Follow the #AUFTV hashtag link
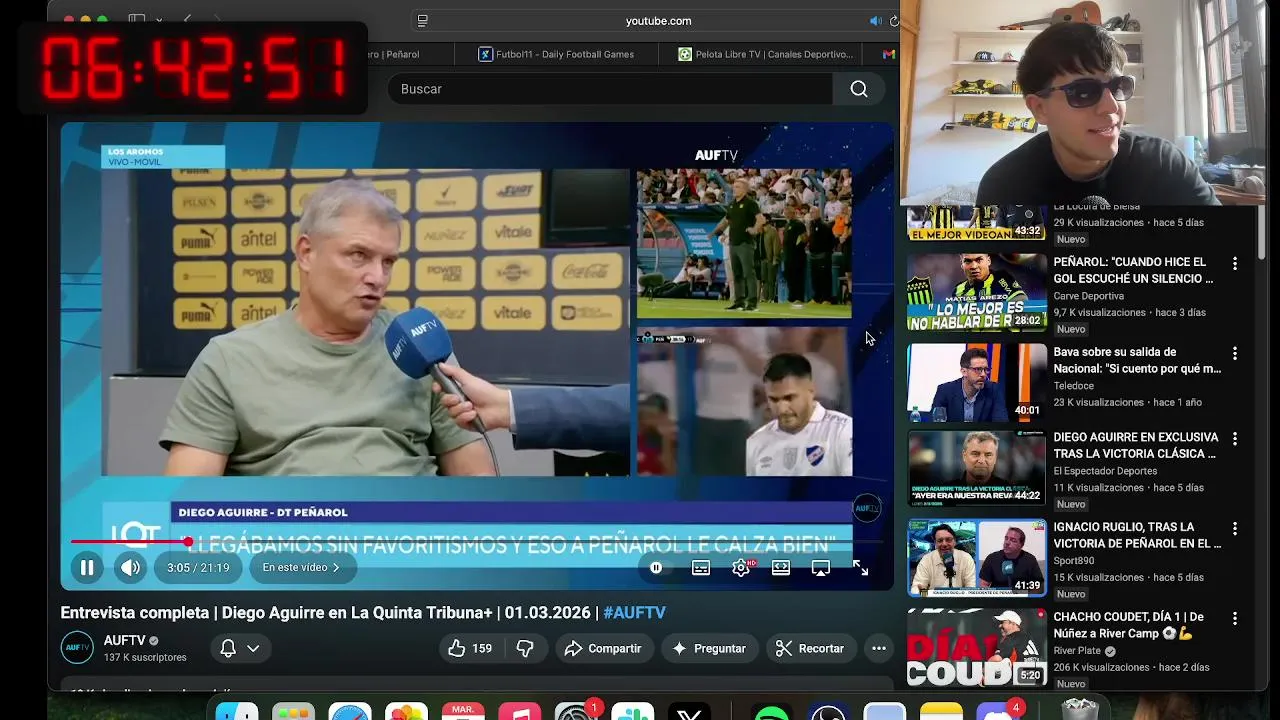The width and height of the screenshot is (1280, 720). click(634, 612)
